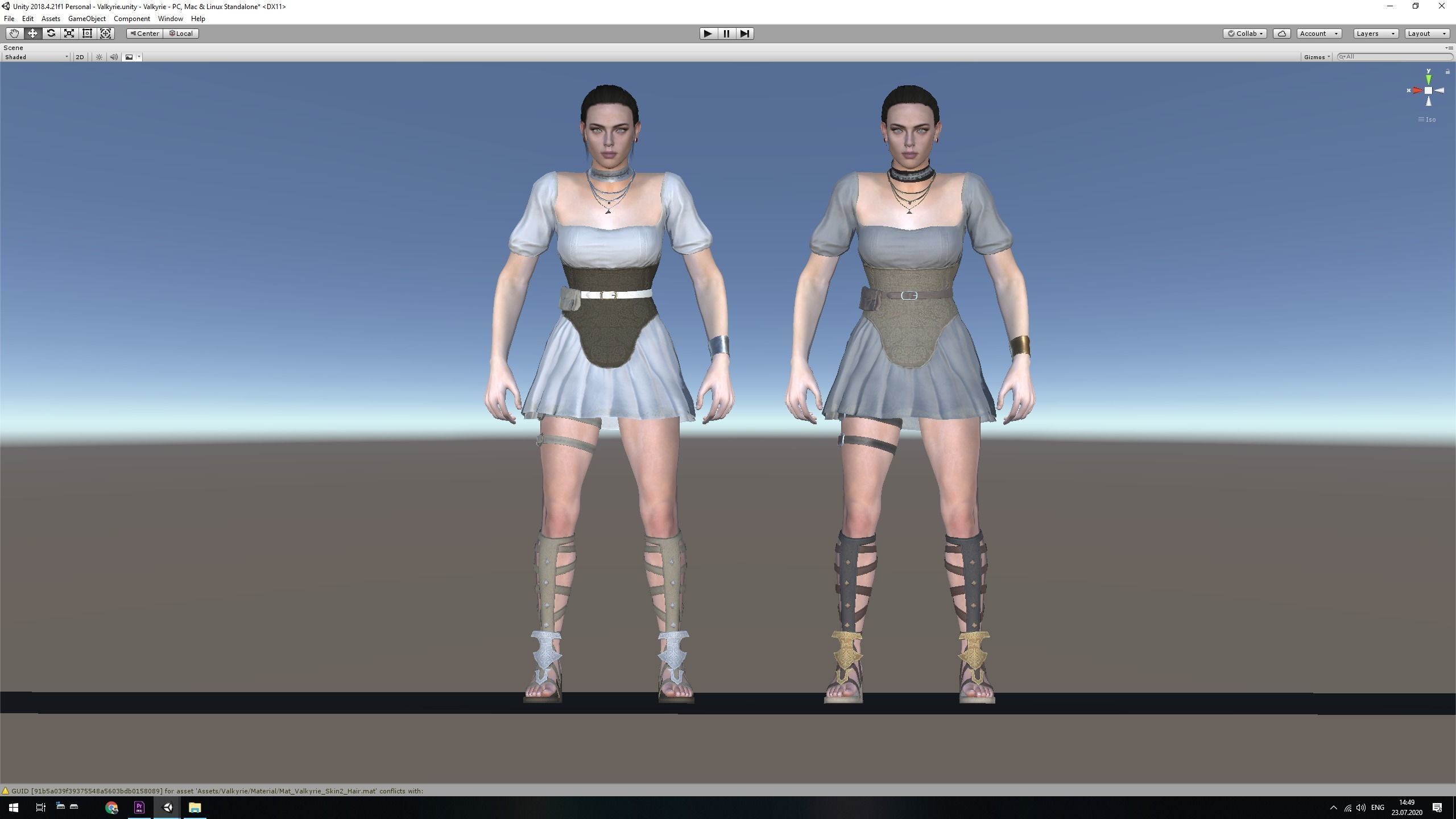Viewport: 1456px width, 819px height.
Task: Open Chrome from taskbar
Action: (x=111, y=808)
